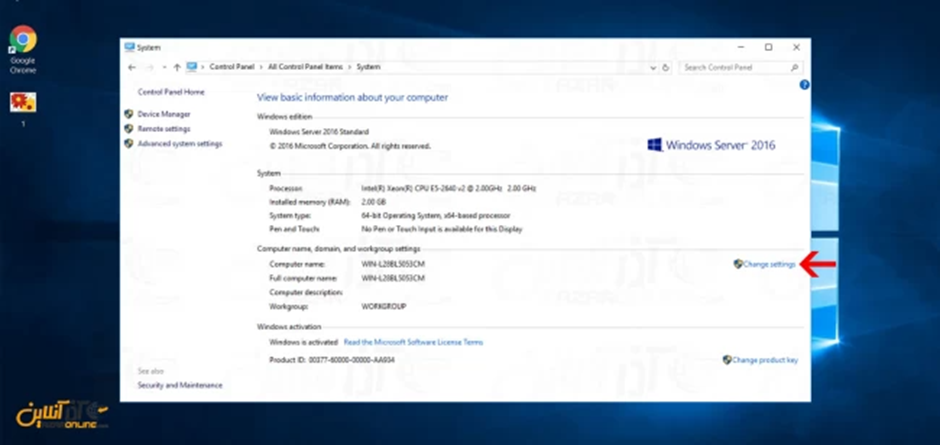Click the search magnifier icon

point(794,68)
